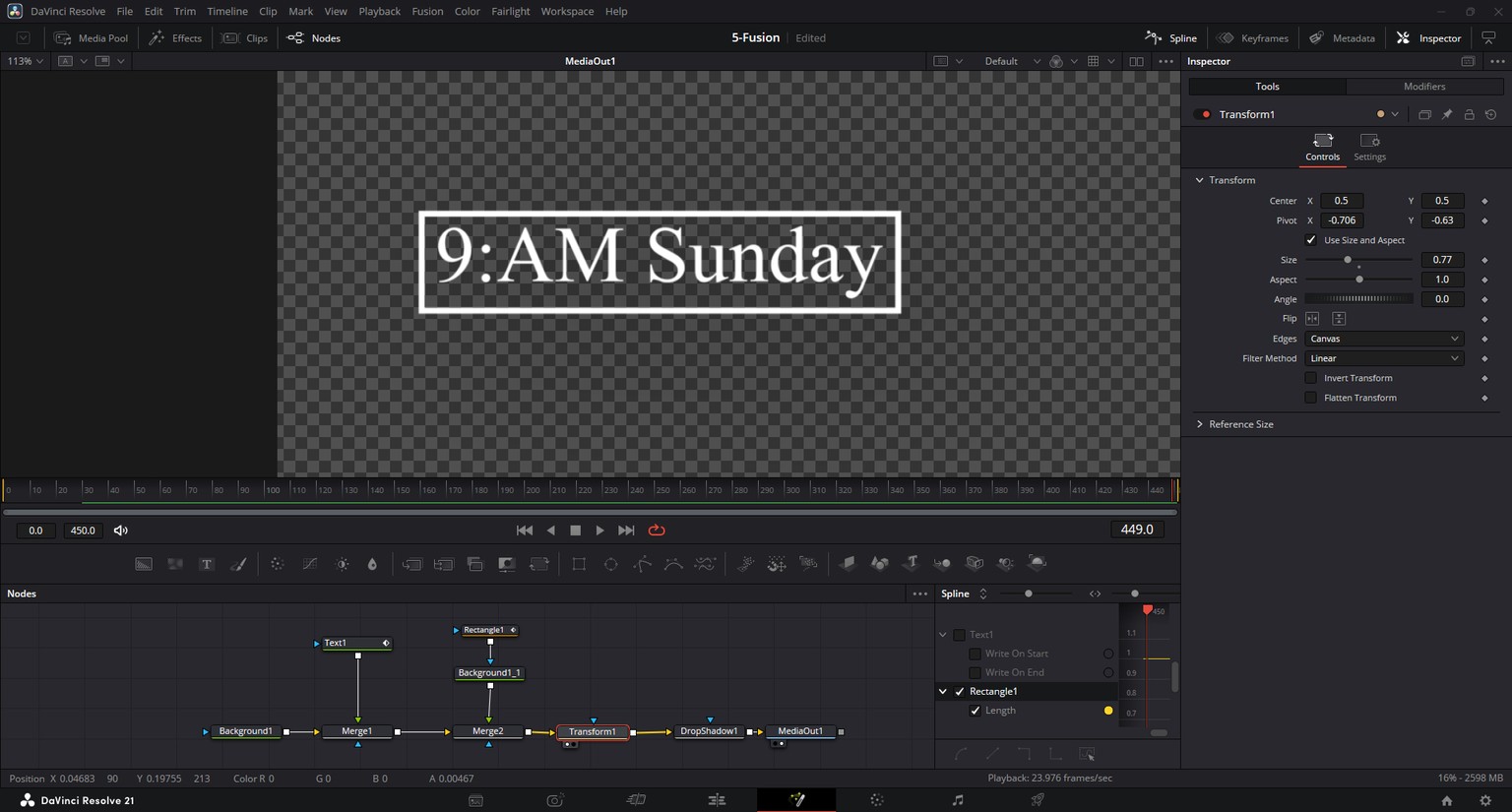Go to the Home project manager icon

point(1447,801)
